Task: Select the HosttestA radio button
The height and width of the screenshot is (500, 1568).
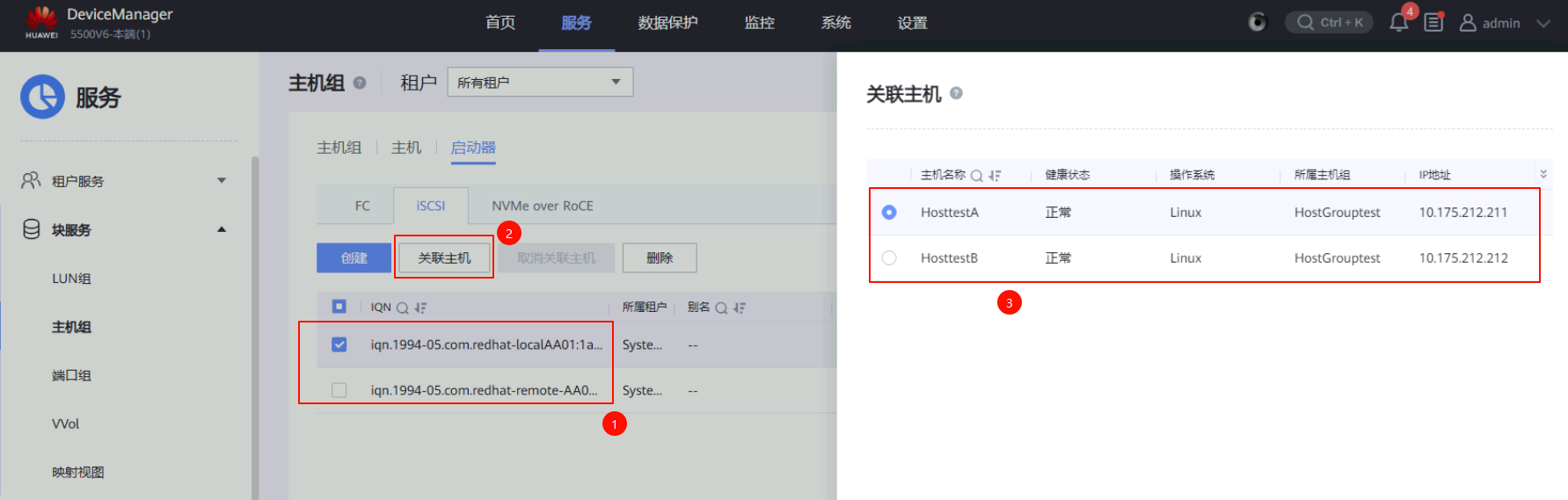Action: click(x=889, y=212)
